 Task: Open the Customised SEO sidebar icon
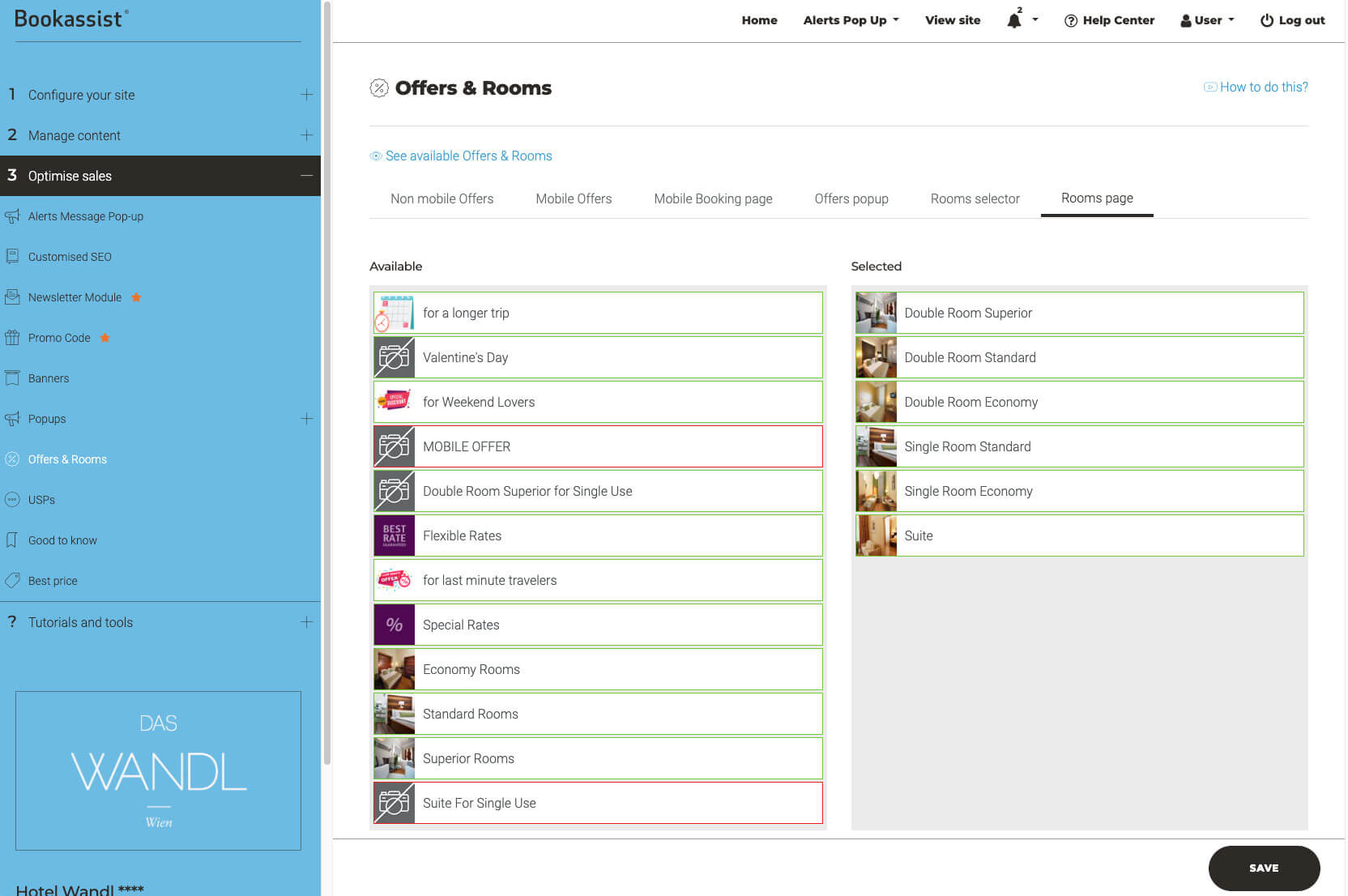pos(12,257)
